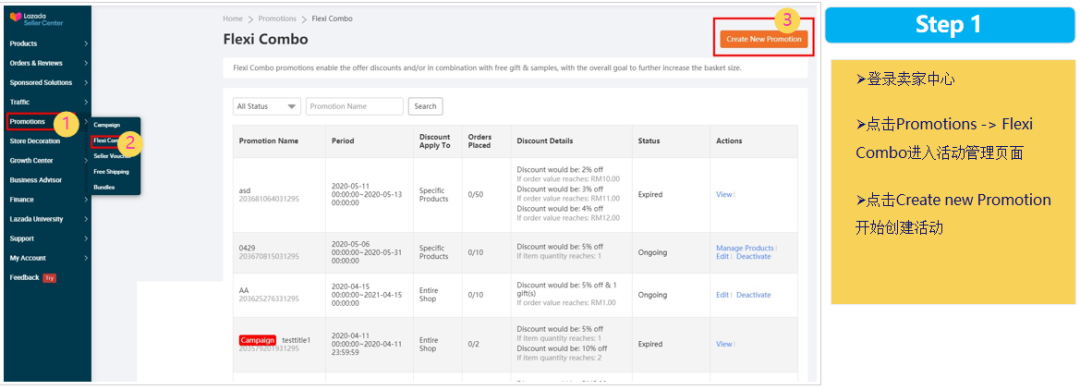1080x390 pixels.
Task: Click the Discount Apply To column header
Action: tap(435, 141)
